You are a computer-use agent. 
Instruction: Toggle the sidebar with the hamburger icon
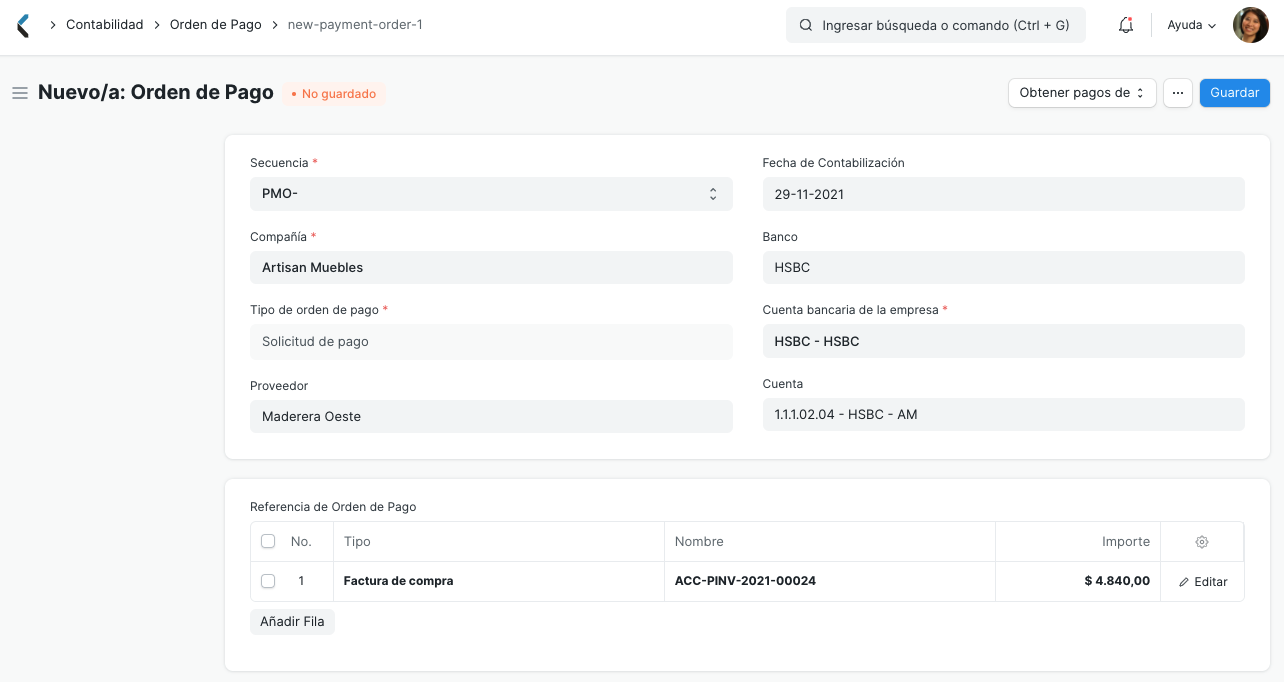[19, 92]
